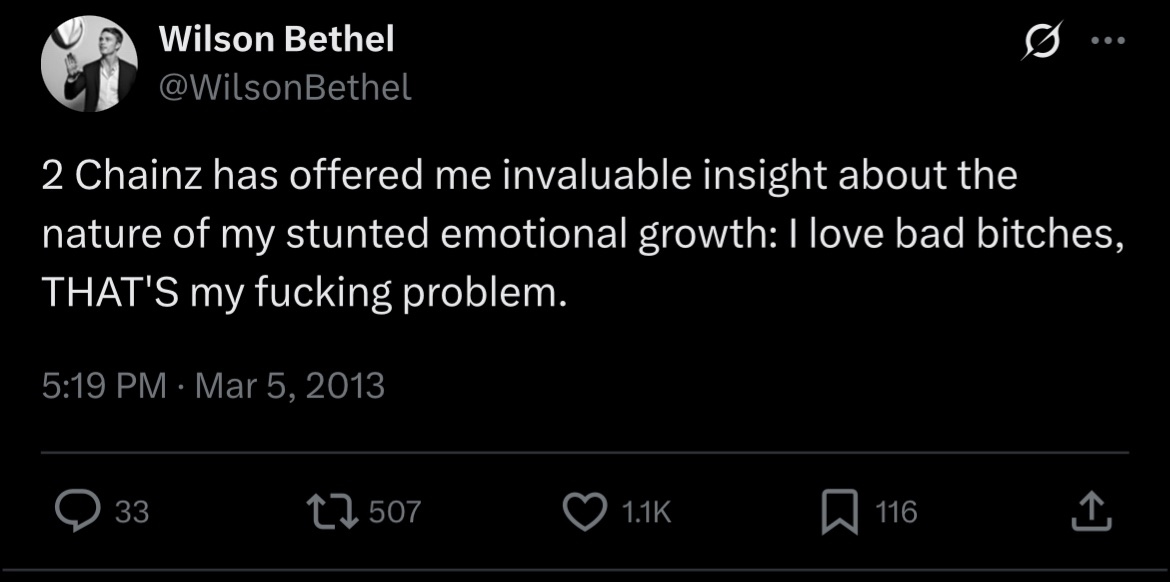
Task: Click the 116 bookmarks count
Action: (x=895, y=512)
